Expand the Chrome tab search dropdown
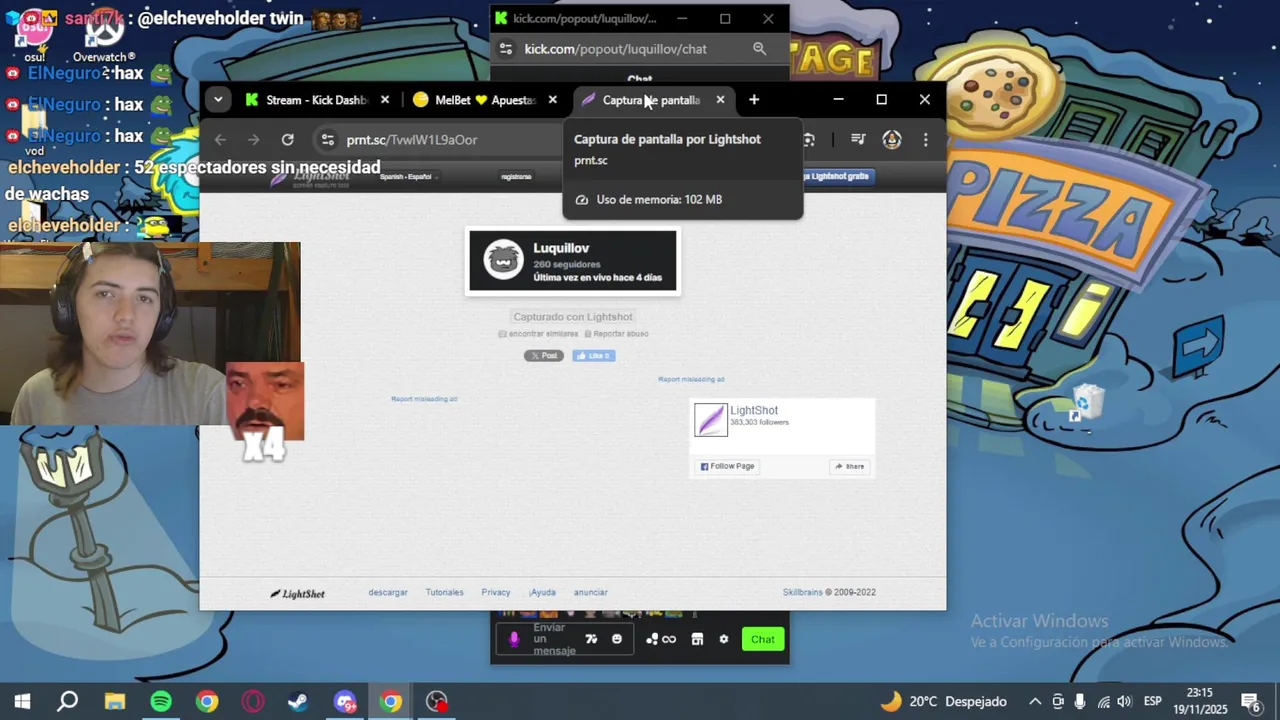 coord(218,100)
